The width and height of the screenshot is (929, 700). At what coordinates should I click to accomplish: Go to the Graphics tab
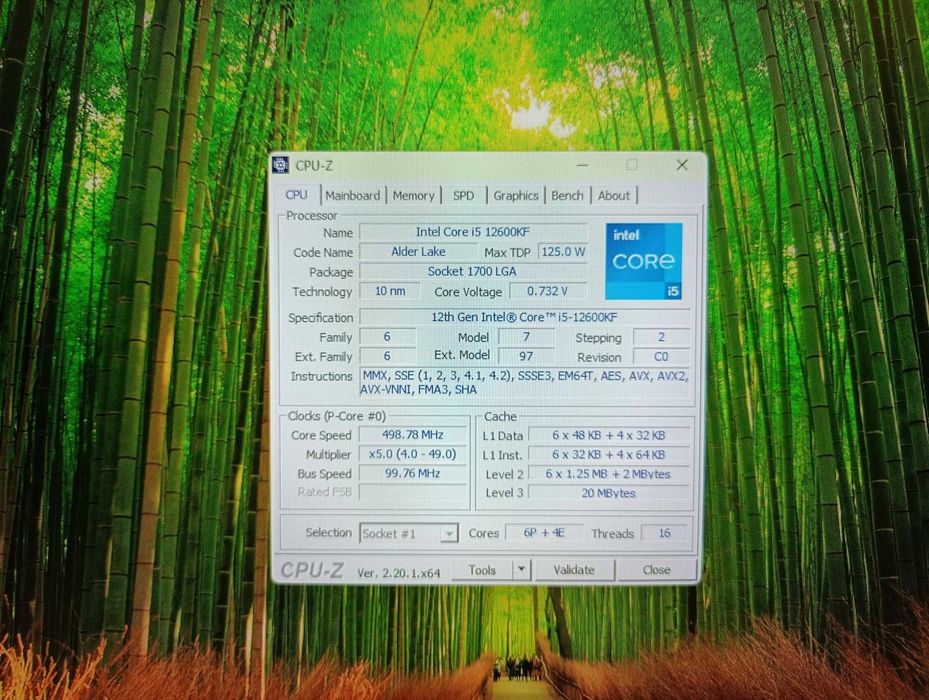[516, 196]
